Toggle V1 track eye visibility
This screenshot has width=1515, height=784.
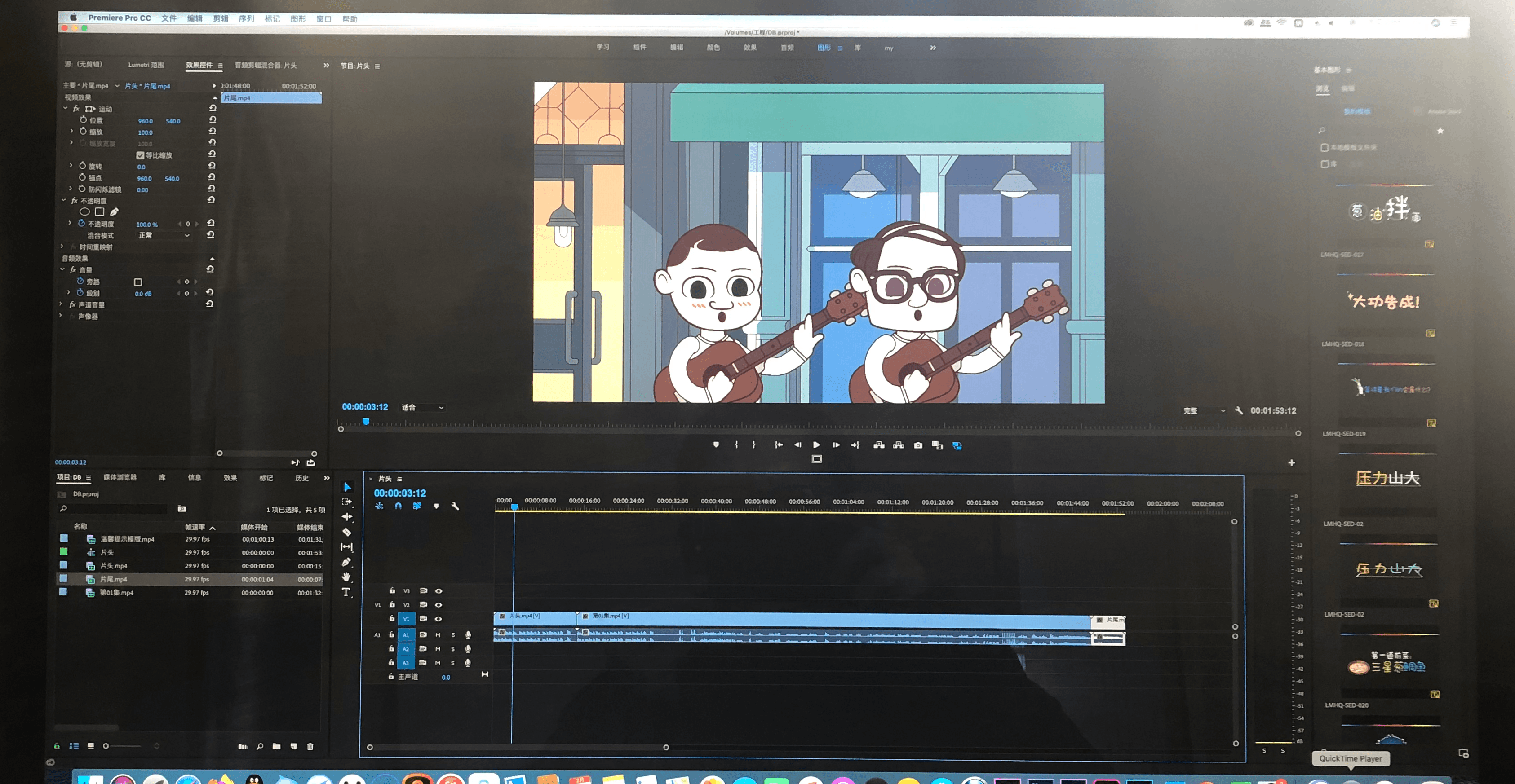[438, 619]
